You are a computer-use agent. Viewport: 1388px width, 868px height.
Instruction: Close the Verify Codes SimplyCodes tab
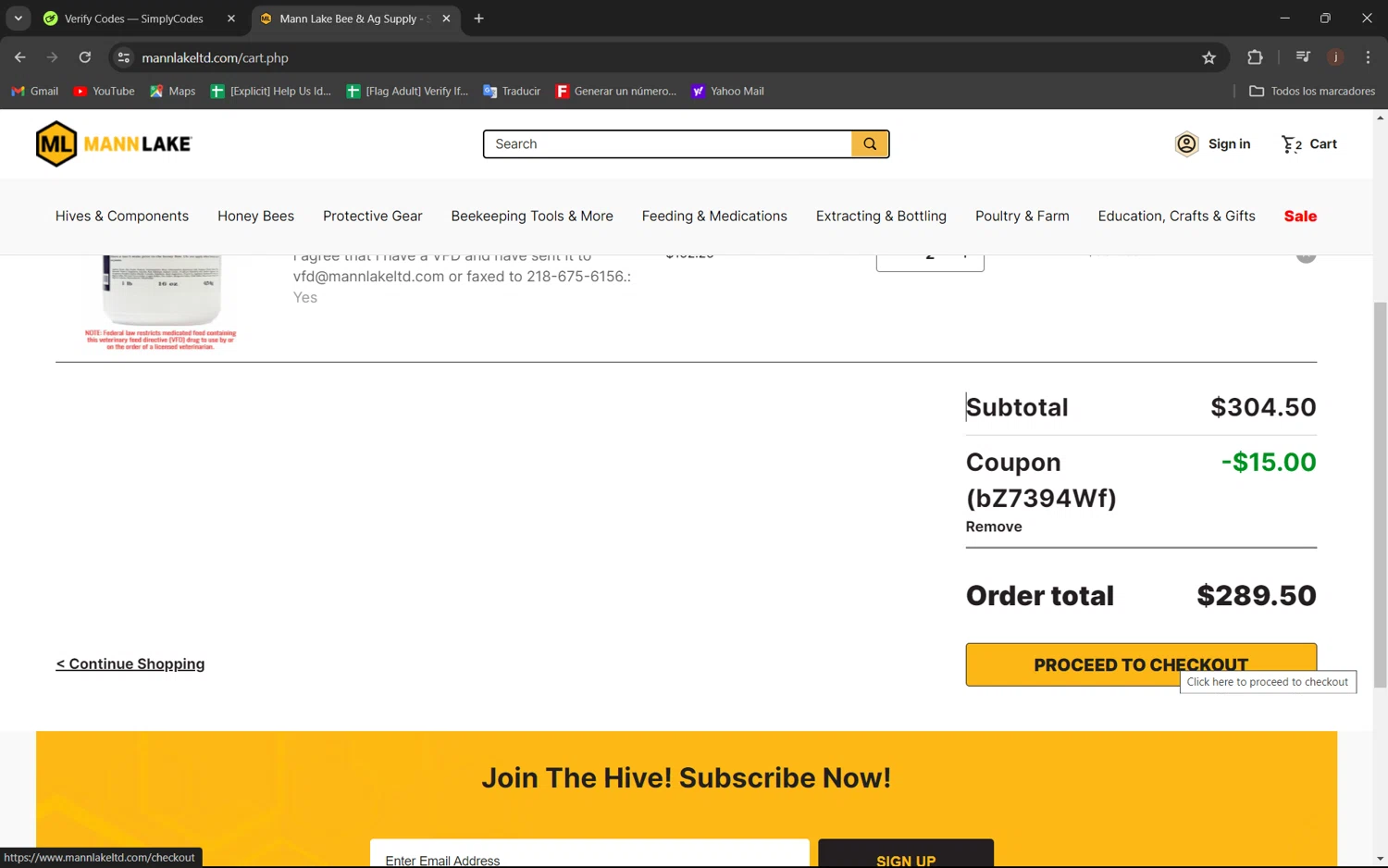coord(231,19)
